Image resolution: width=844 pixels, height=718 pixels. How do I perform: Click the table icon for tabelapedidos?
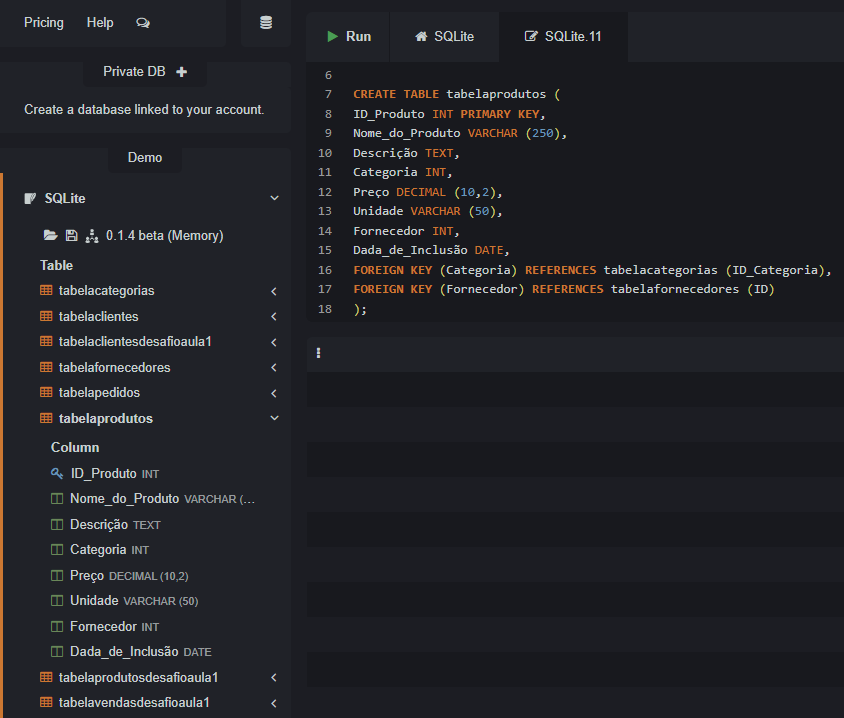tap(46, 392)
